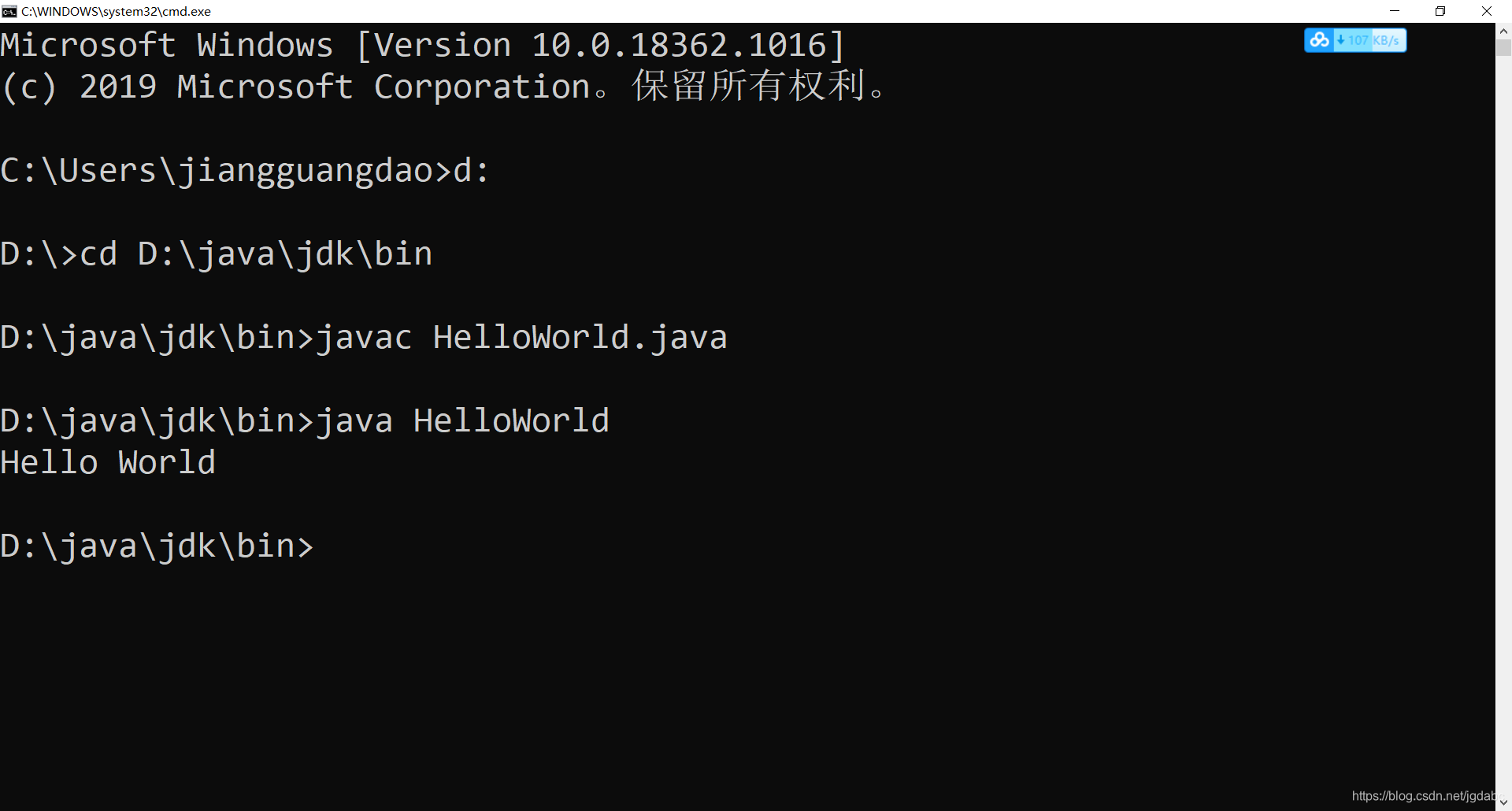Image resolution: width=1512 pixels, height=811 pixels.
Task: Close the cmd.exe window
Action: [1487, 11]
